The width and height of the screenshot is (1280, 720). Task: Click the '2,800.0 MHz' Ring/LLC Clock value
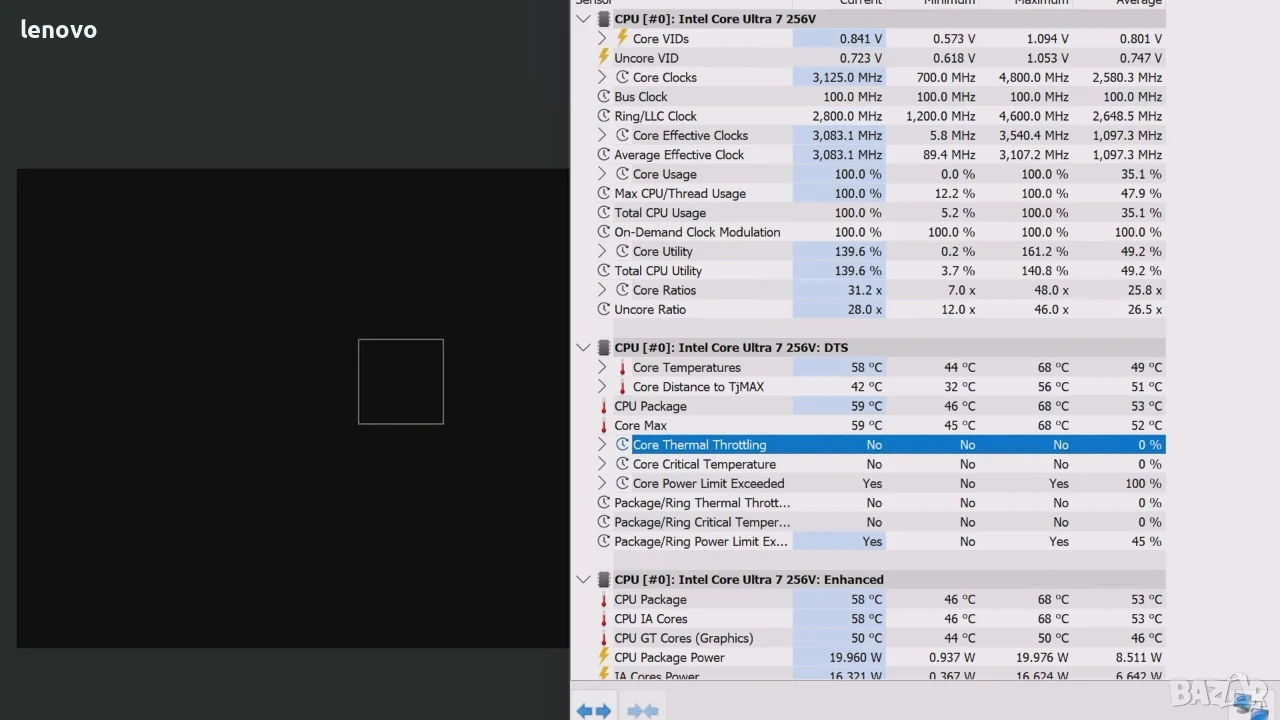tap(847, 117)
